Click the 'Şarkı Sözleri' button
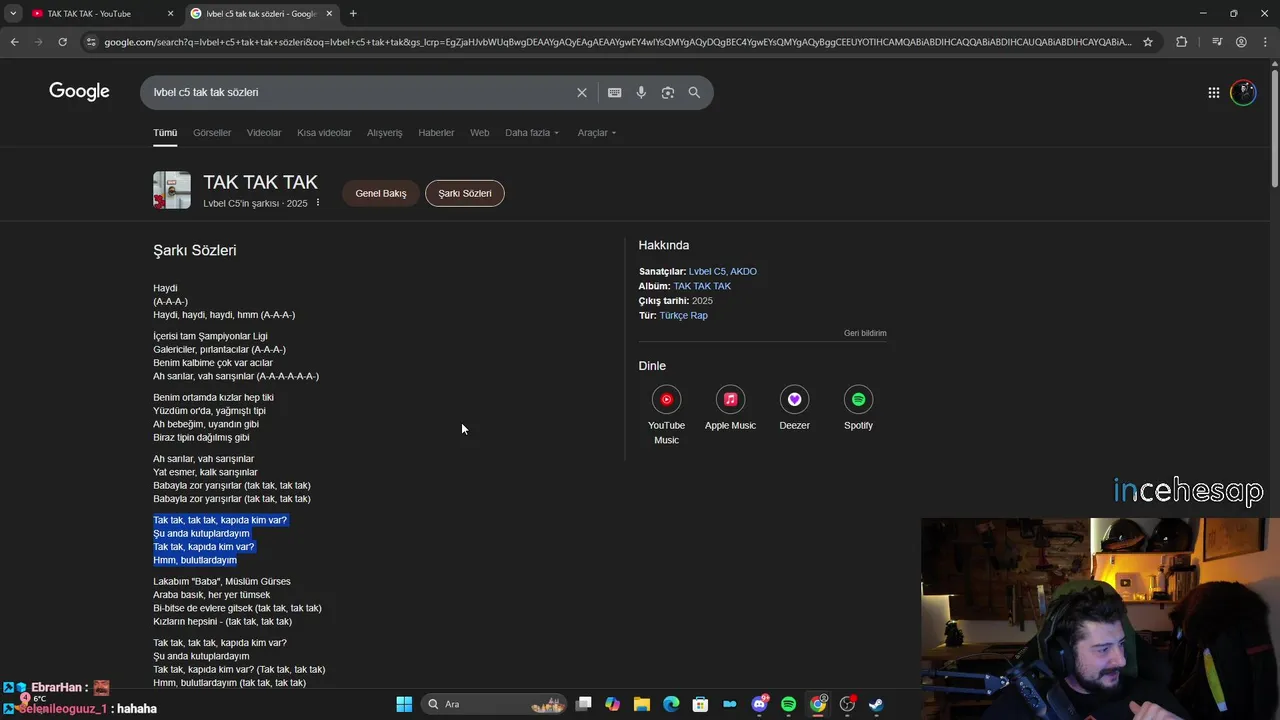Screen dimensions: 1280x720 click(465, 193)
